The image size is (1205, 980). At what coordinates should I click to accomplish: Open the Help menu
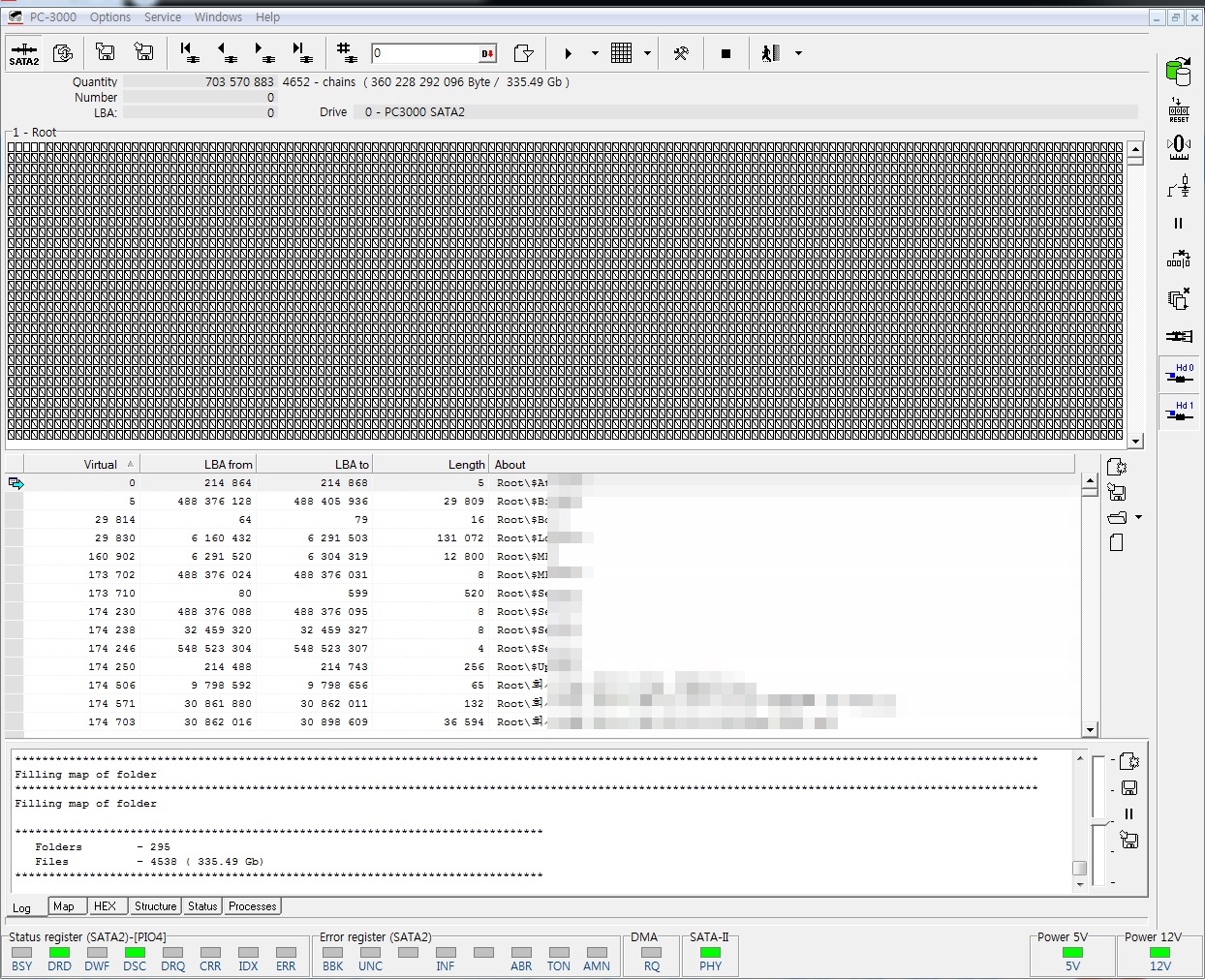[x=267, y=17]
